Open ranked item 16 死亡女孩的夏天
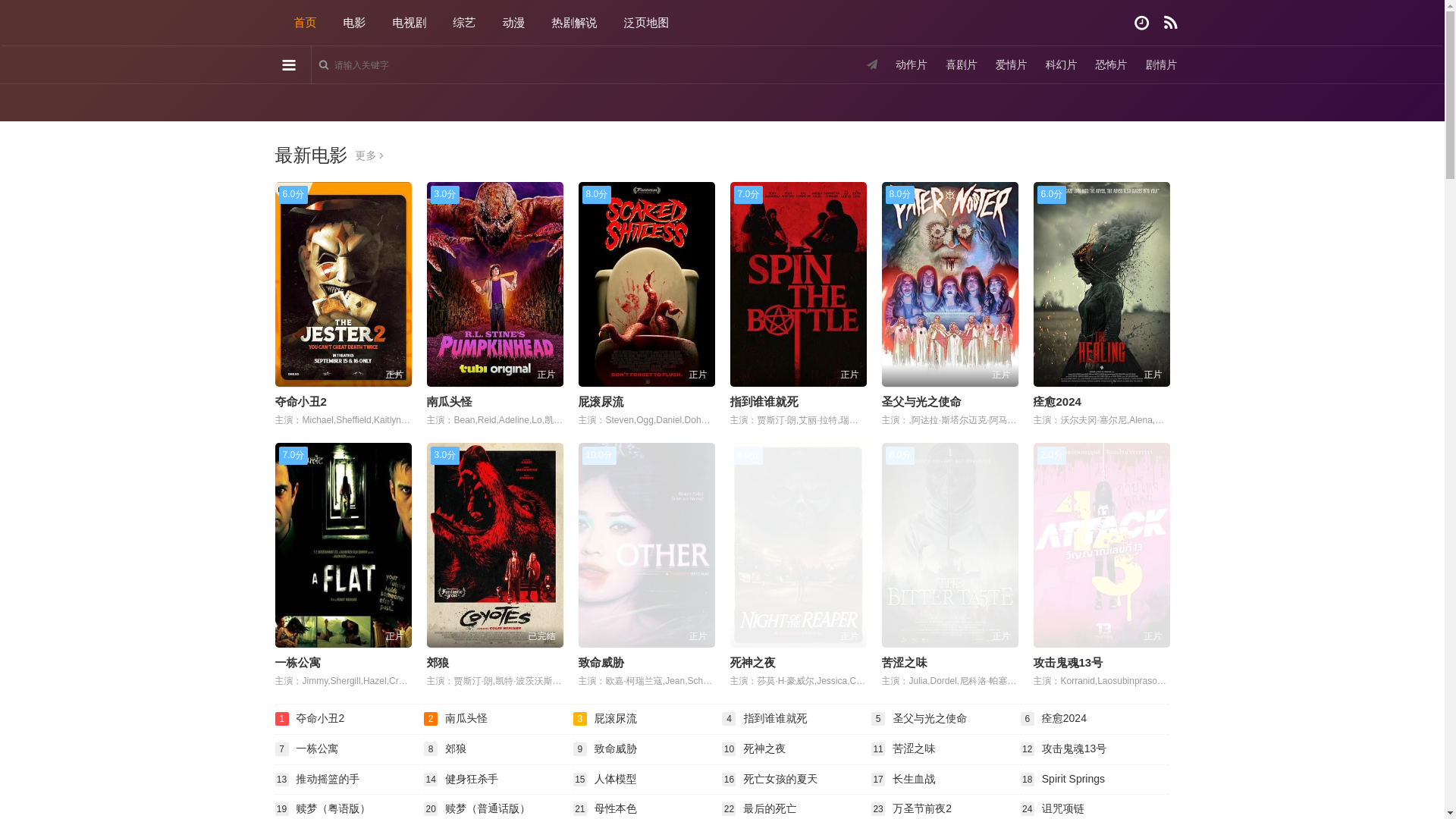This screenshot has height=819, width=1456. tap(780, 779)
